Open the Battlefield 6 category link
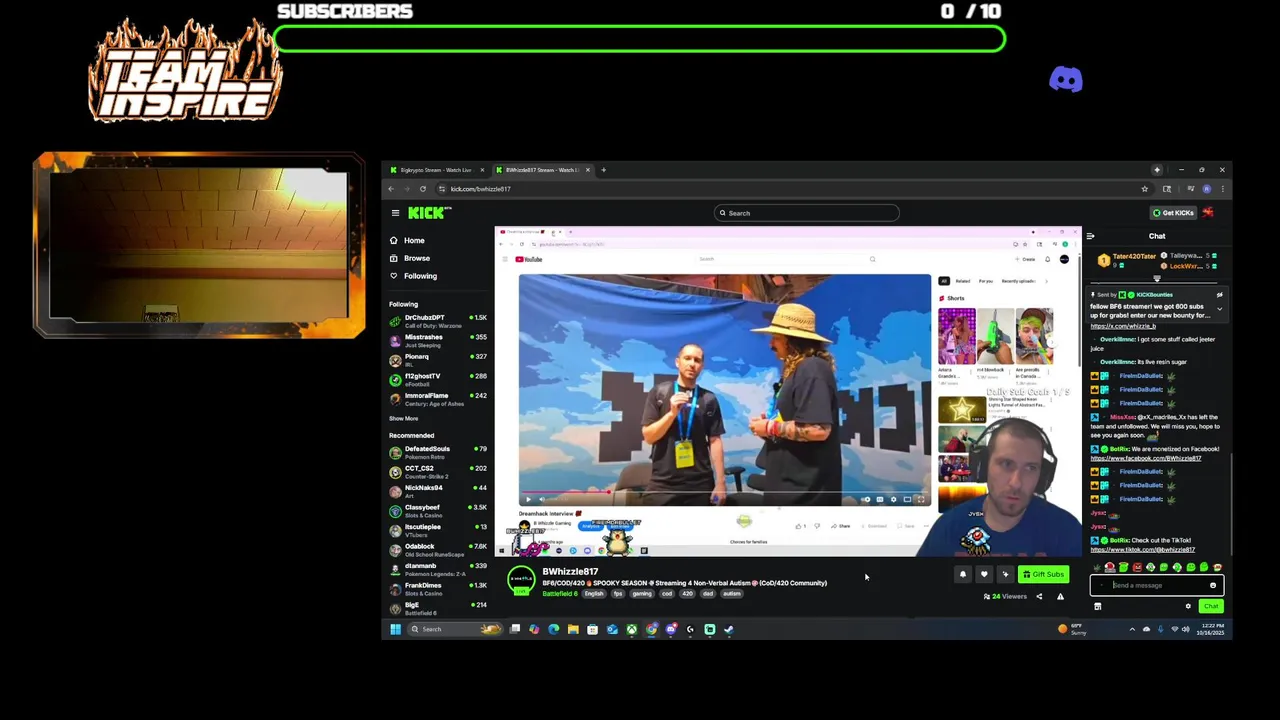Viewport: 1280px width, 720px height. coord(560,594)
